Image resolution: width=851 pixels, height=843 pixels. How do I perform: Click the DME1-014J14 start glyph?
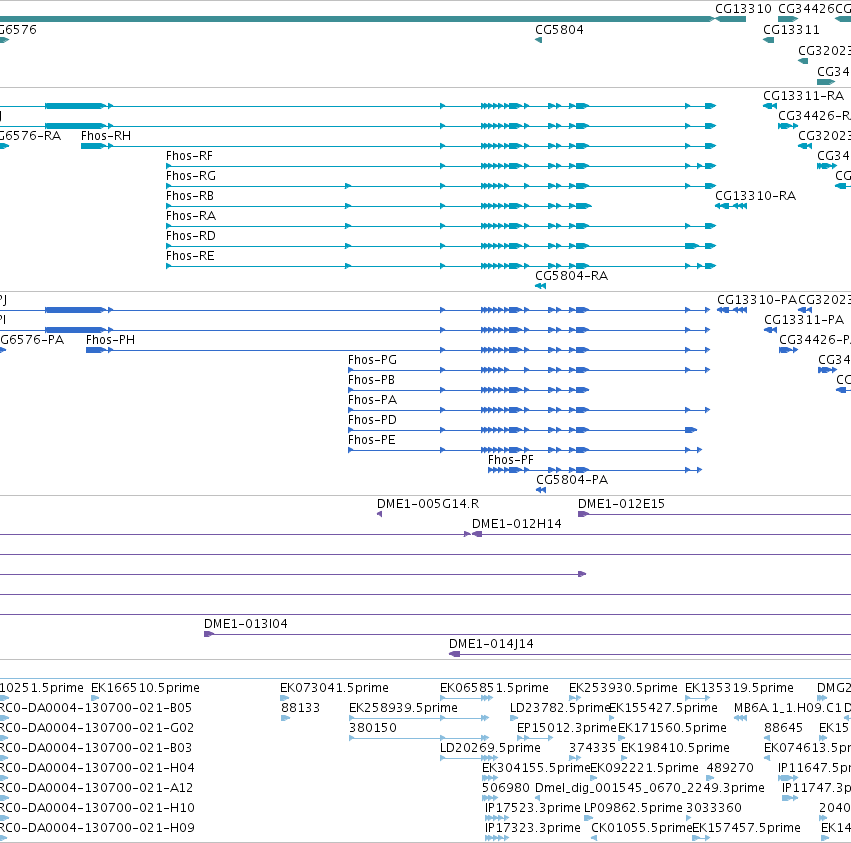[x=455, y=654]
